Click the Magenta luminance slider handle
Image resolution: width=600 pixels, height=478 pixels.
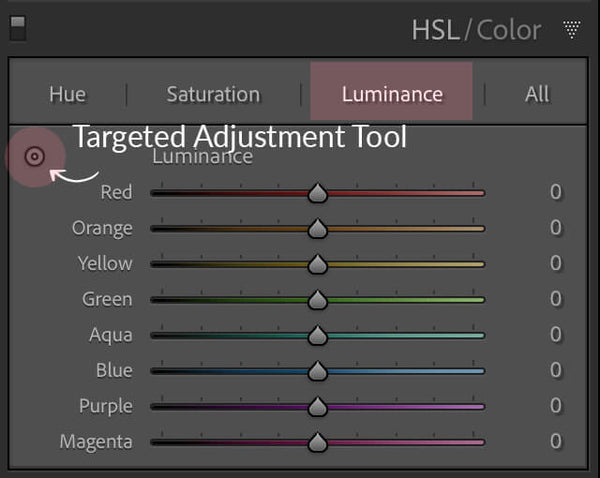pyautogui.click(x=318, y=442)
